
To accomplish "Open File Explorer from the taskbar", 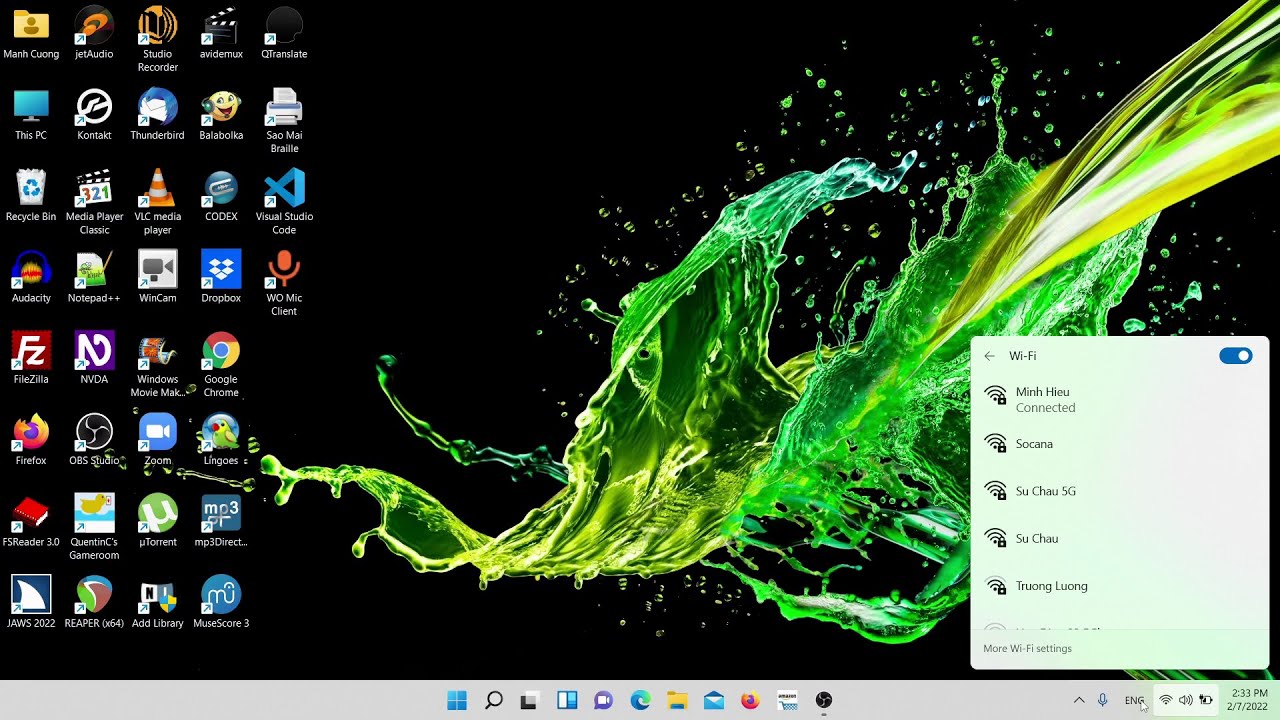I will [677, 700].
